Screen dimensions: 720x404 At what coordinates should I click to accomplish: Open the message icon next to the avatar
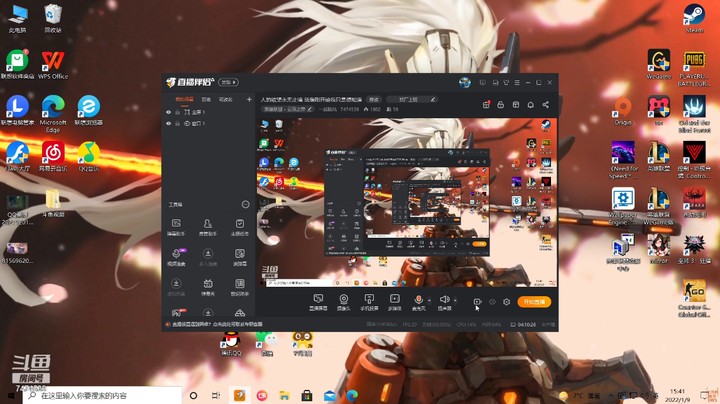coord(483,83)
